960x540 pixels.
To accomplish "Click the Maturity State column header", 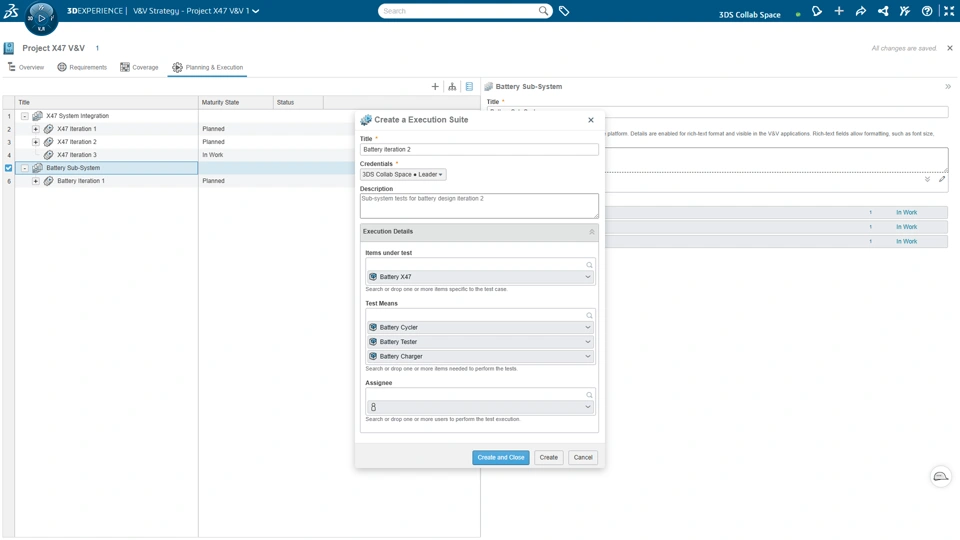I will [236, 102].
